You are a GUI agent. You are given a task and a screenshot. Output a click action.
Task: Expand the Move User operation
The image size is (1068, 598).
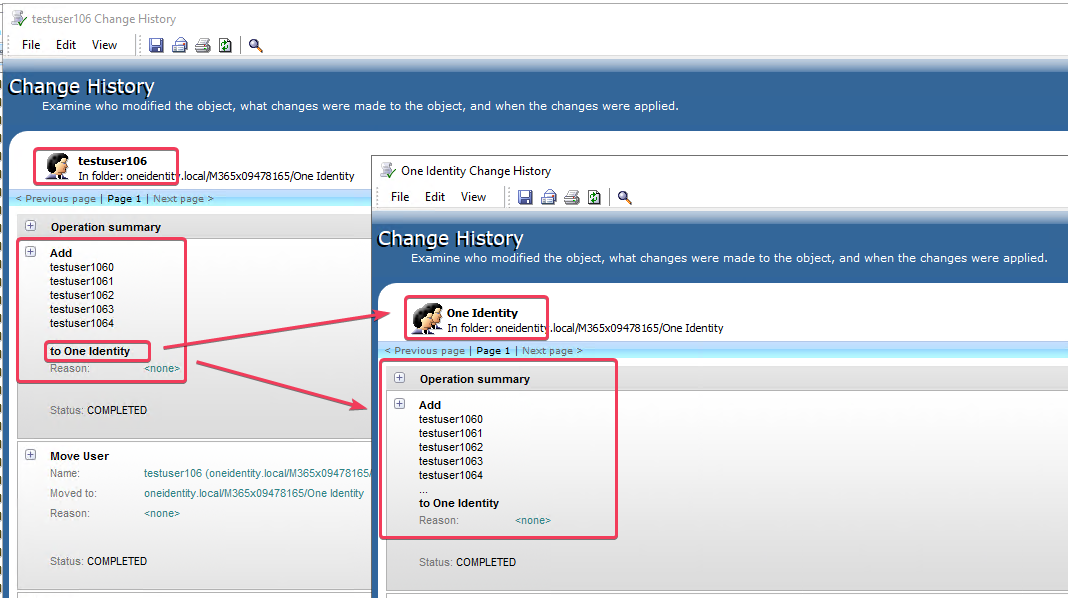31,454
